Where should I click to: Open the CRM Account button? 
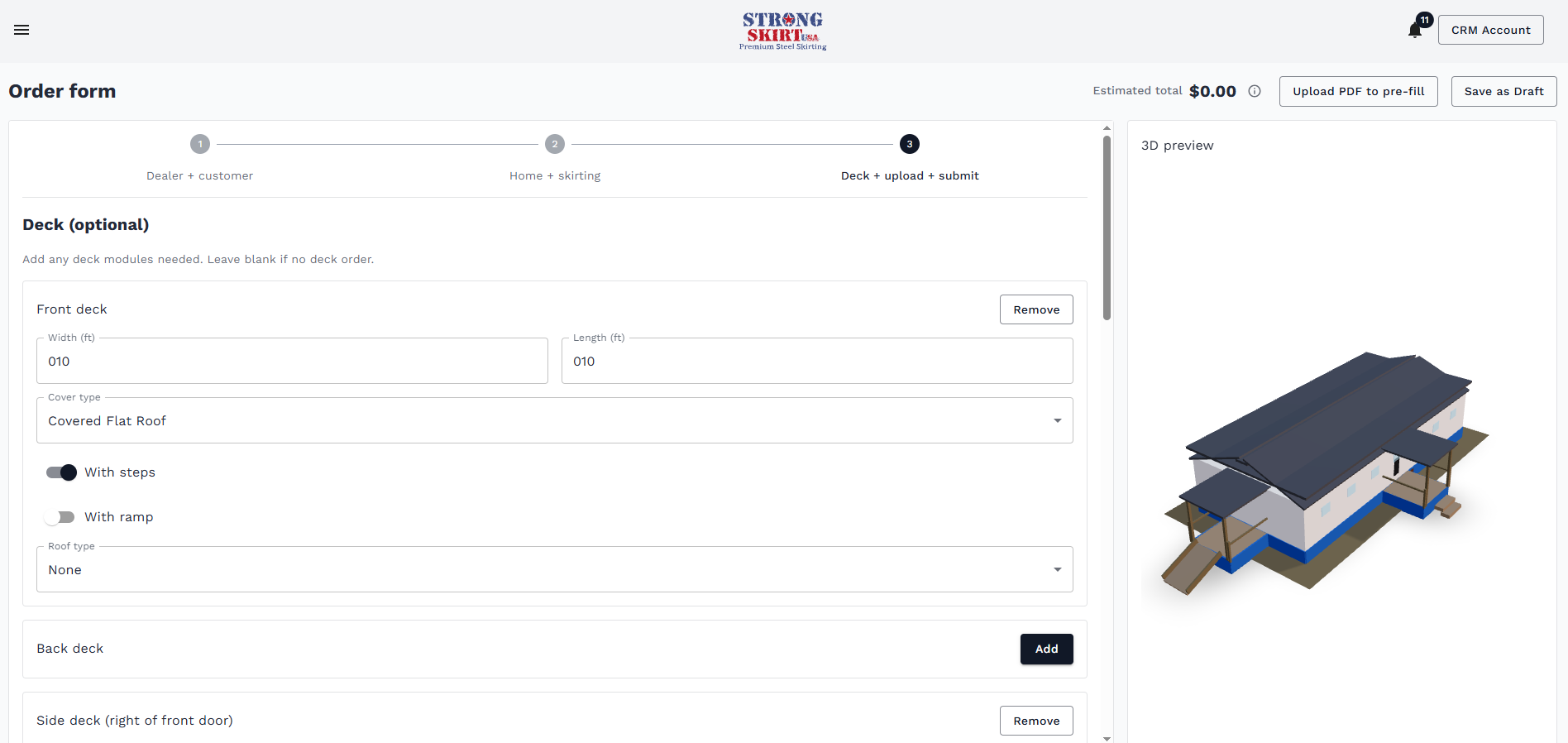(x=1490, y=30)
